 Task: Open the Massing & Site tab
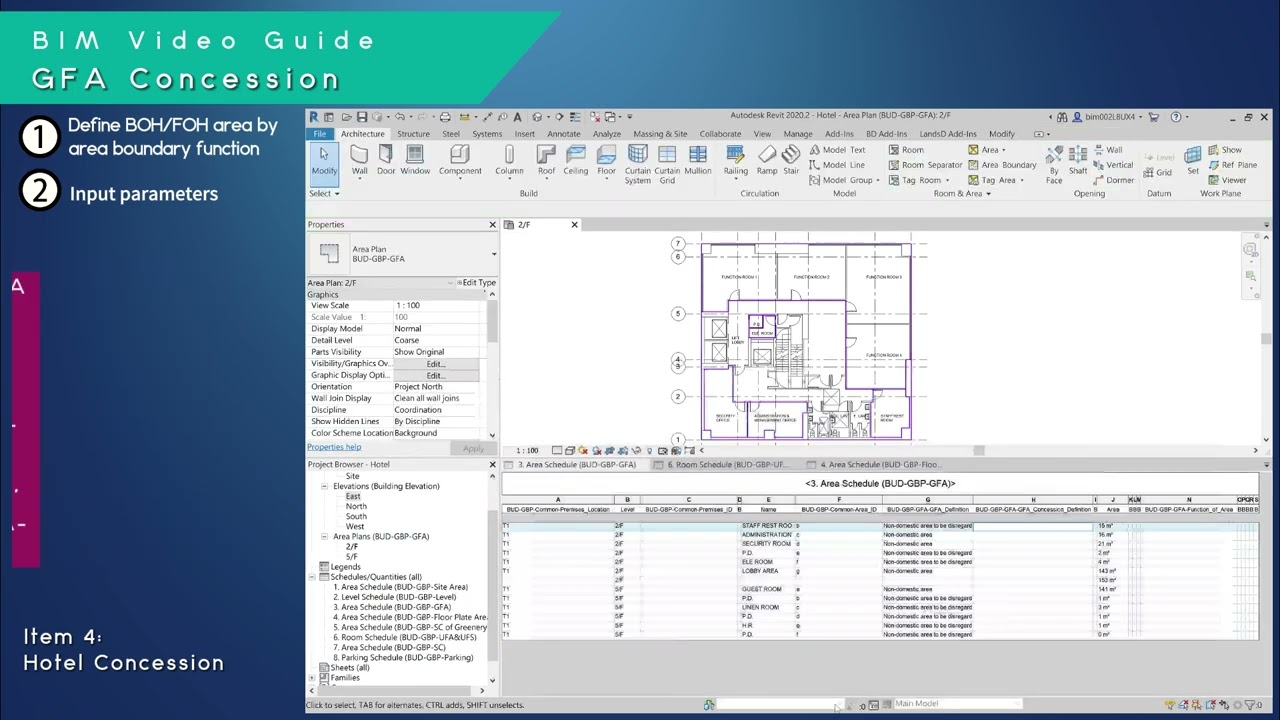click(x=660, y=134)
